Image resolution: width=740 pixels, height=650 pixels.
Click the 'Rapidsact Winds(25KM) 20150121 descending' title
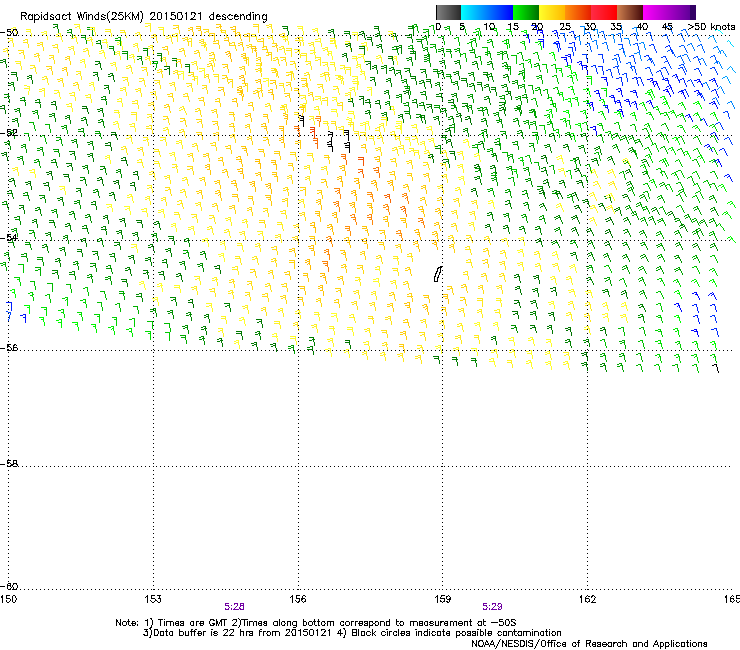pyautogui.click(x=143, y=17)
